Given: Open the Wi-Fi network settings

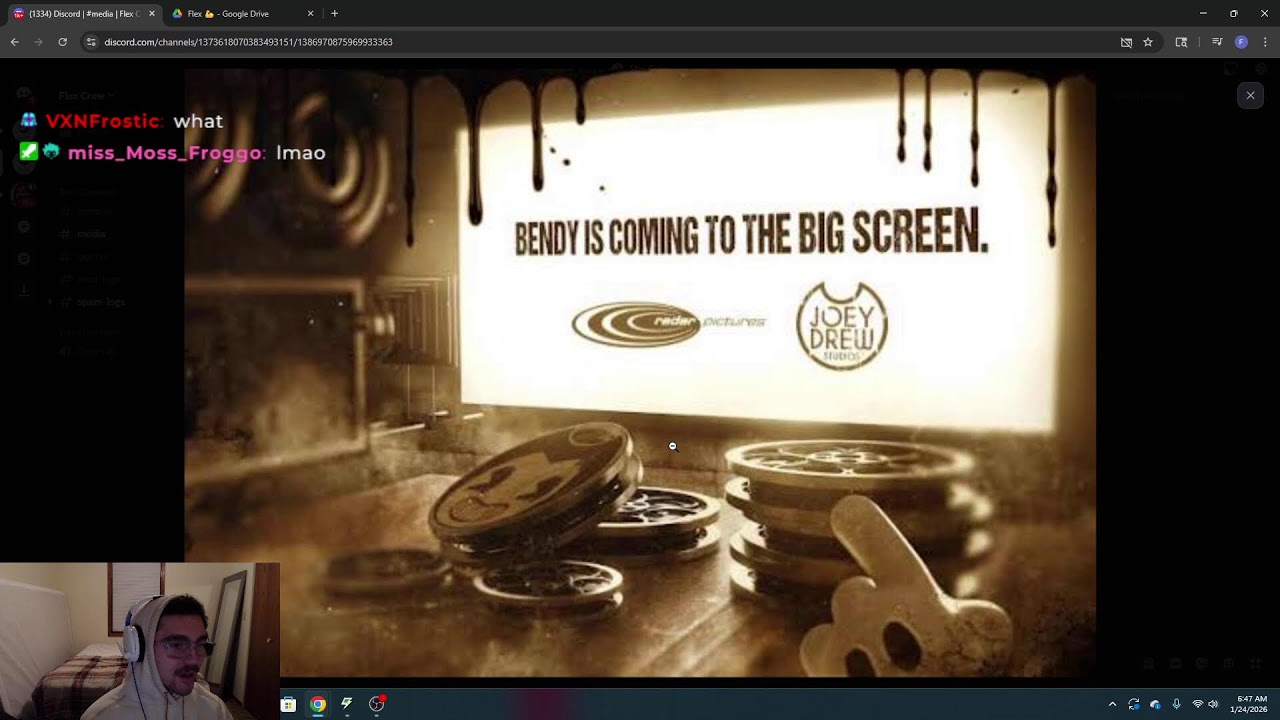Looking at the screenshot, I should (1197, 704).
